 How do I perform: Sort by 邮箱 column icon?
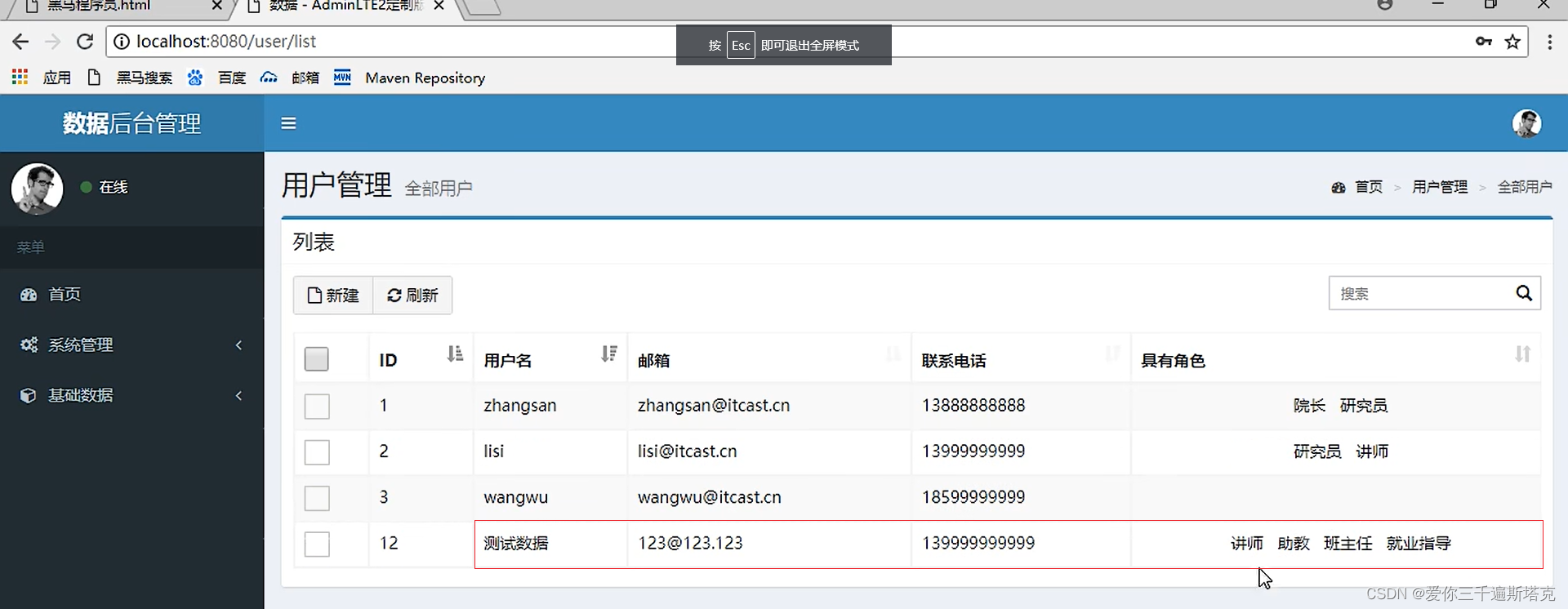tap(893, 353)
